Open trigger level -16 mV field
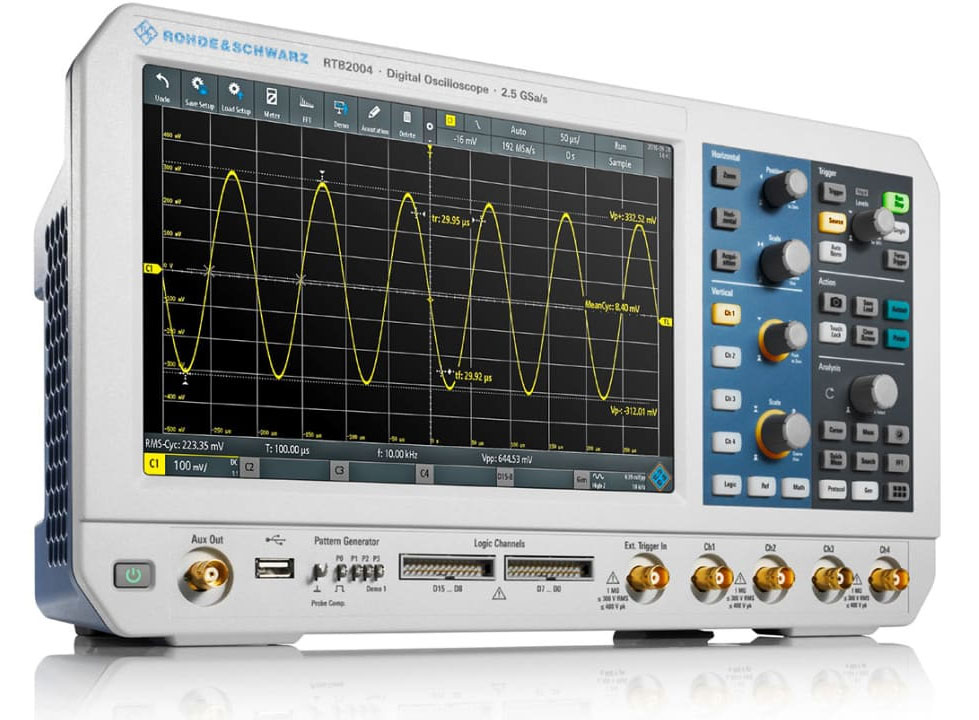The width and height of the screenshot is (979, 720). (x=465, y=140)
